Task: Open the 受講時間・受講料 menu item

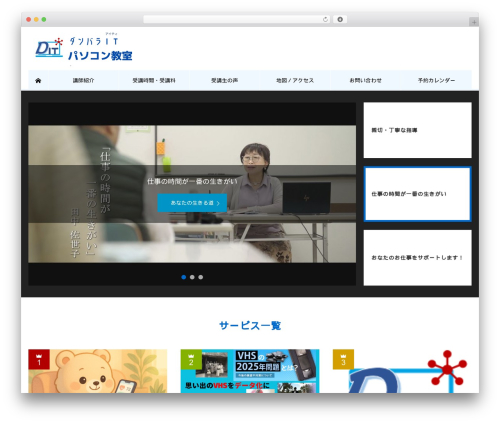Action: 154,80
